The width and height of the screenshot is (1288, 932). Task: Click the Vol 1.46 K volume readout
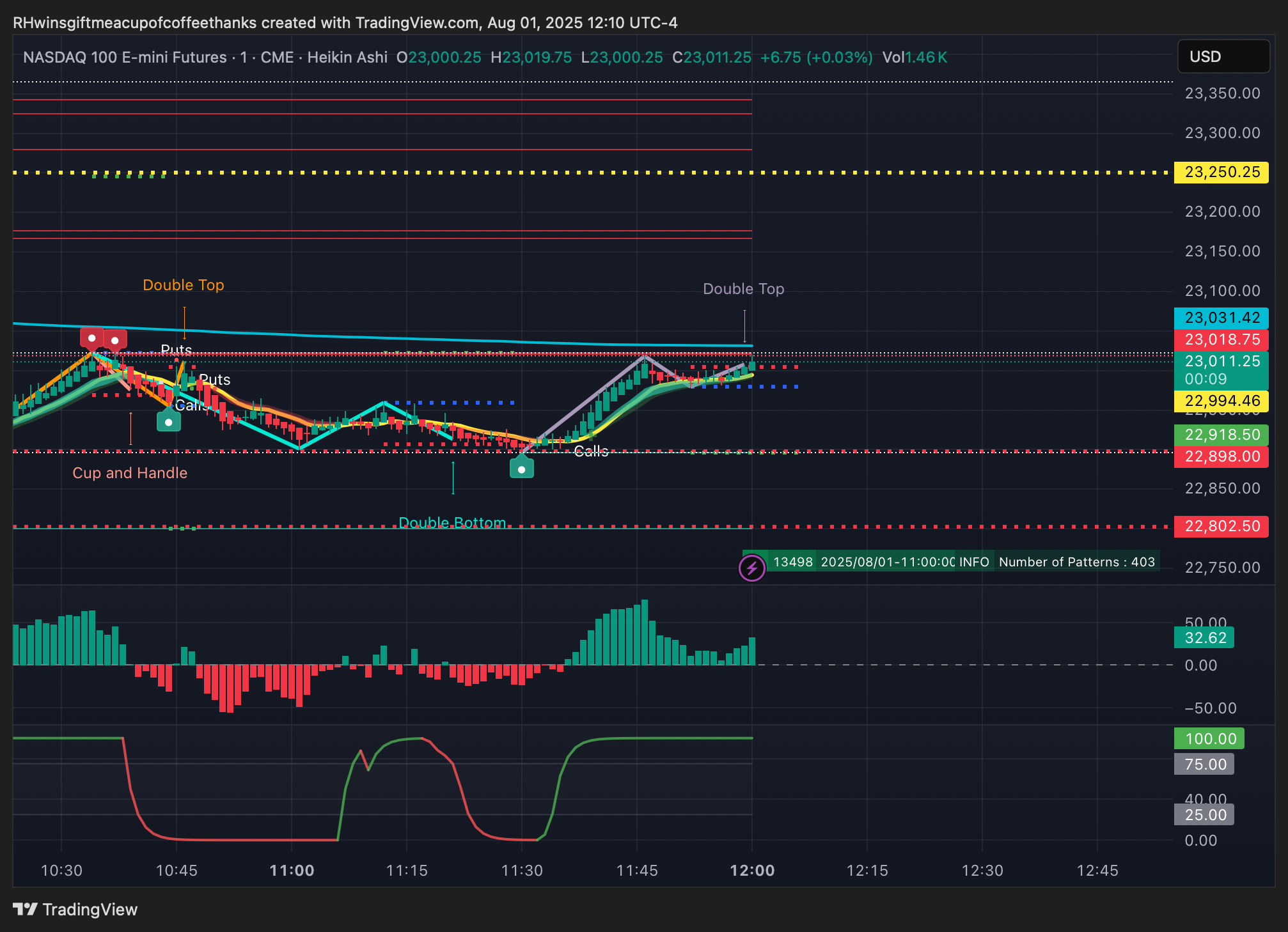915,58
